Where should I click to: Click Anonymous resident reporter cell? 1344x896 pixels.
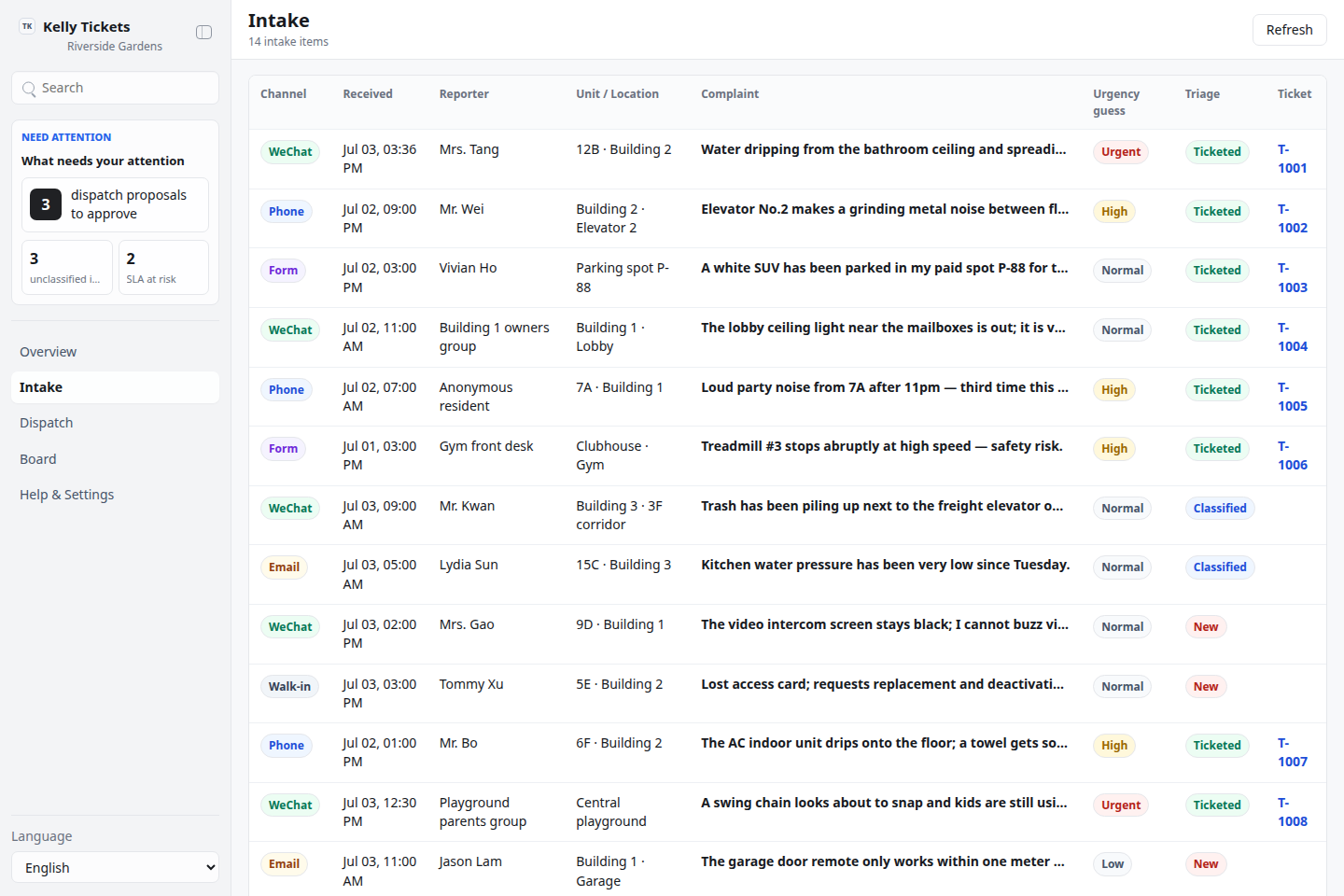click(x=476, y=397)
